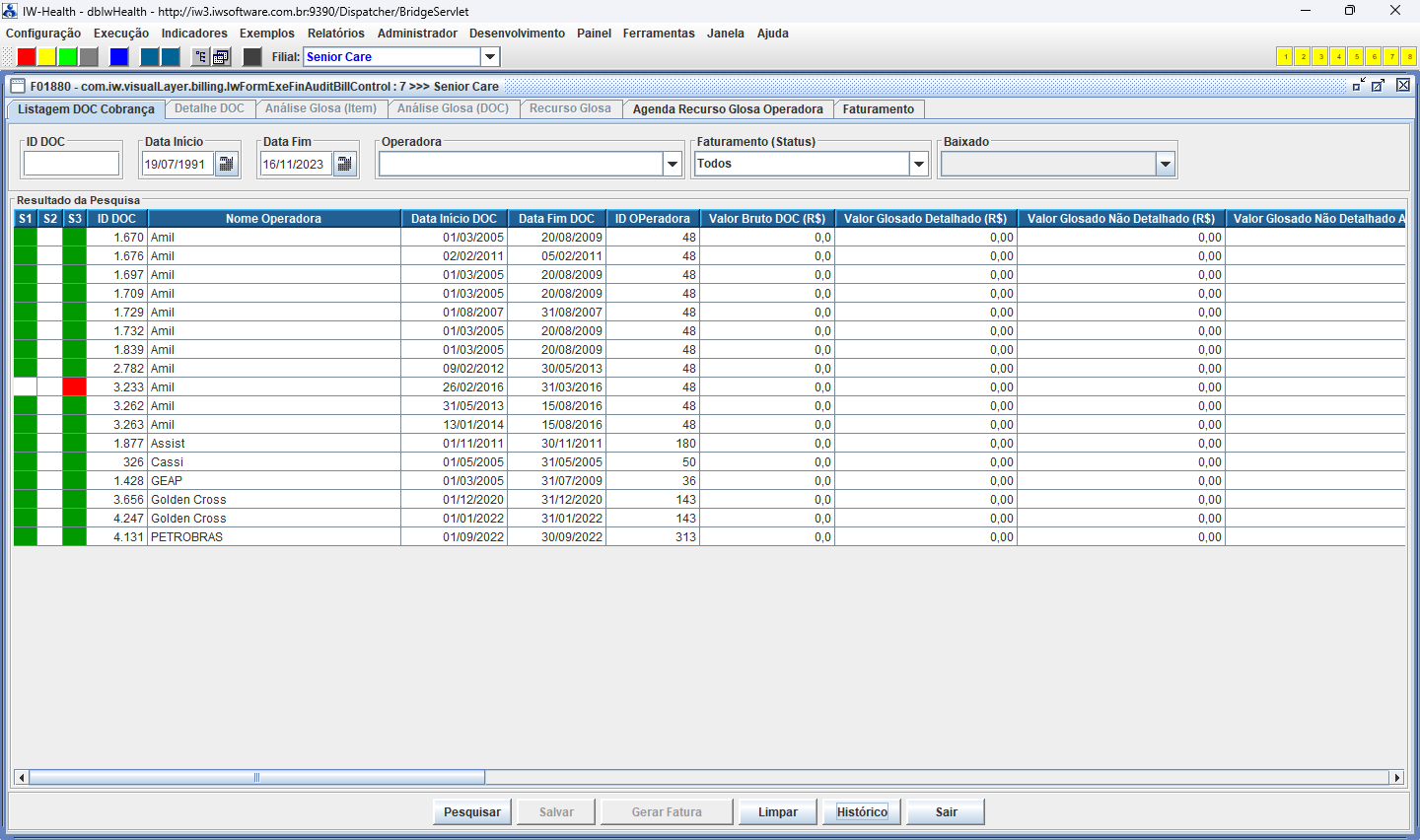Select the row with operadora Cassi
The image size is (1420, 840).
coord(709,462)
